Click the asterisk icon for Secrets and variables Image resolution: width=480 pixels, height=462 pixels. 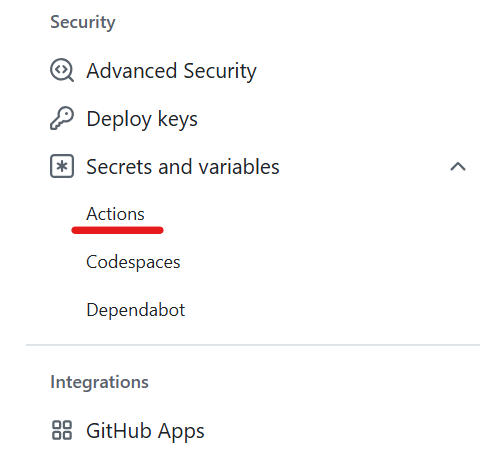[x=62, y=166]
